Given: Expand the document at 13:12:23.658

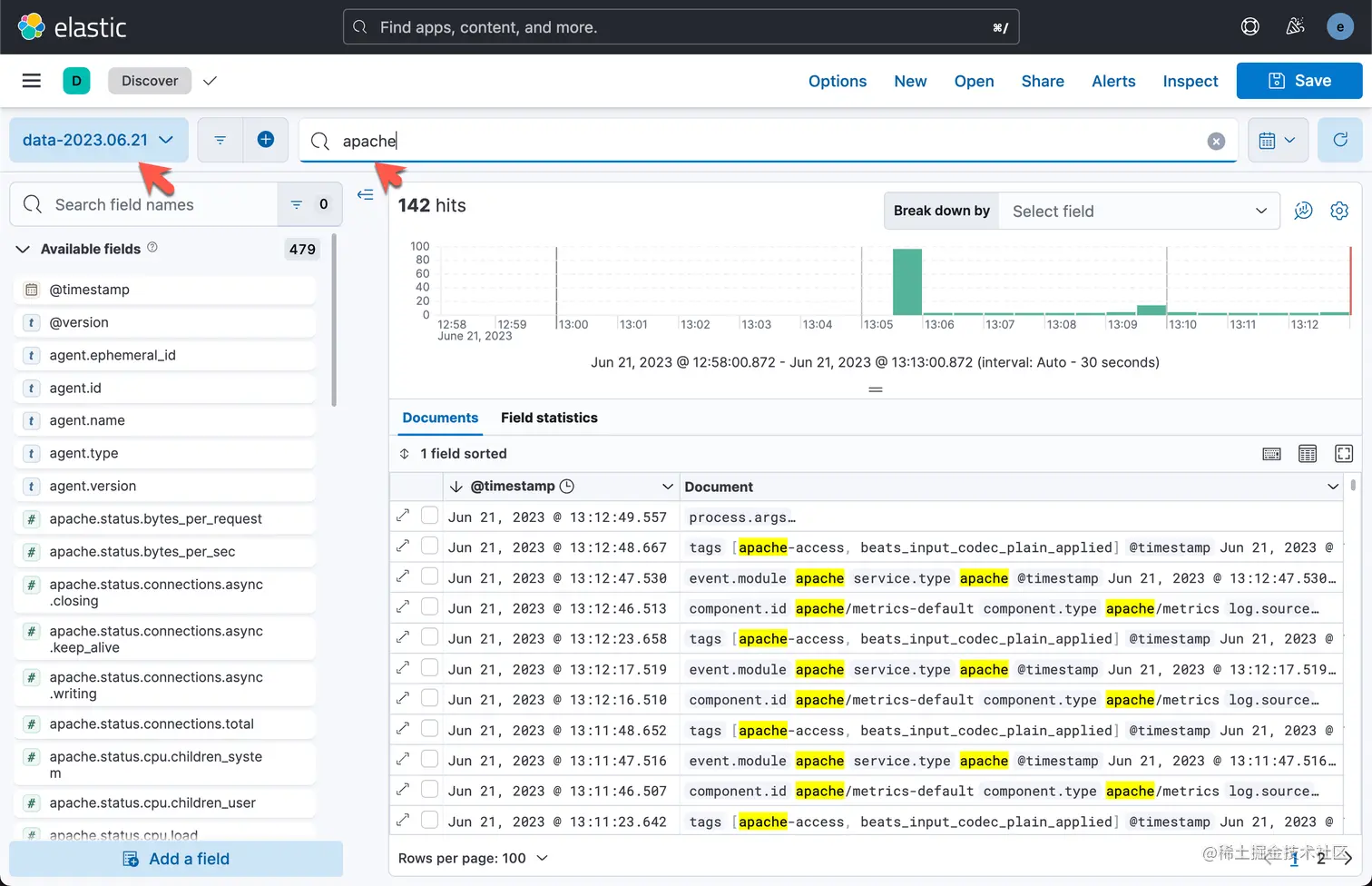Looking at the screenshot, I should coord(403,637).
